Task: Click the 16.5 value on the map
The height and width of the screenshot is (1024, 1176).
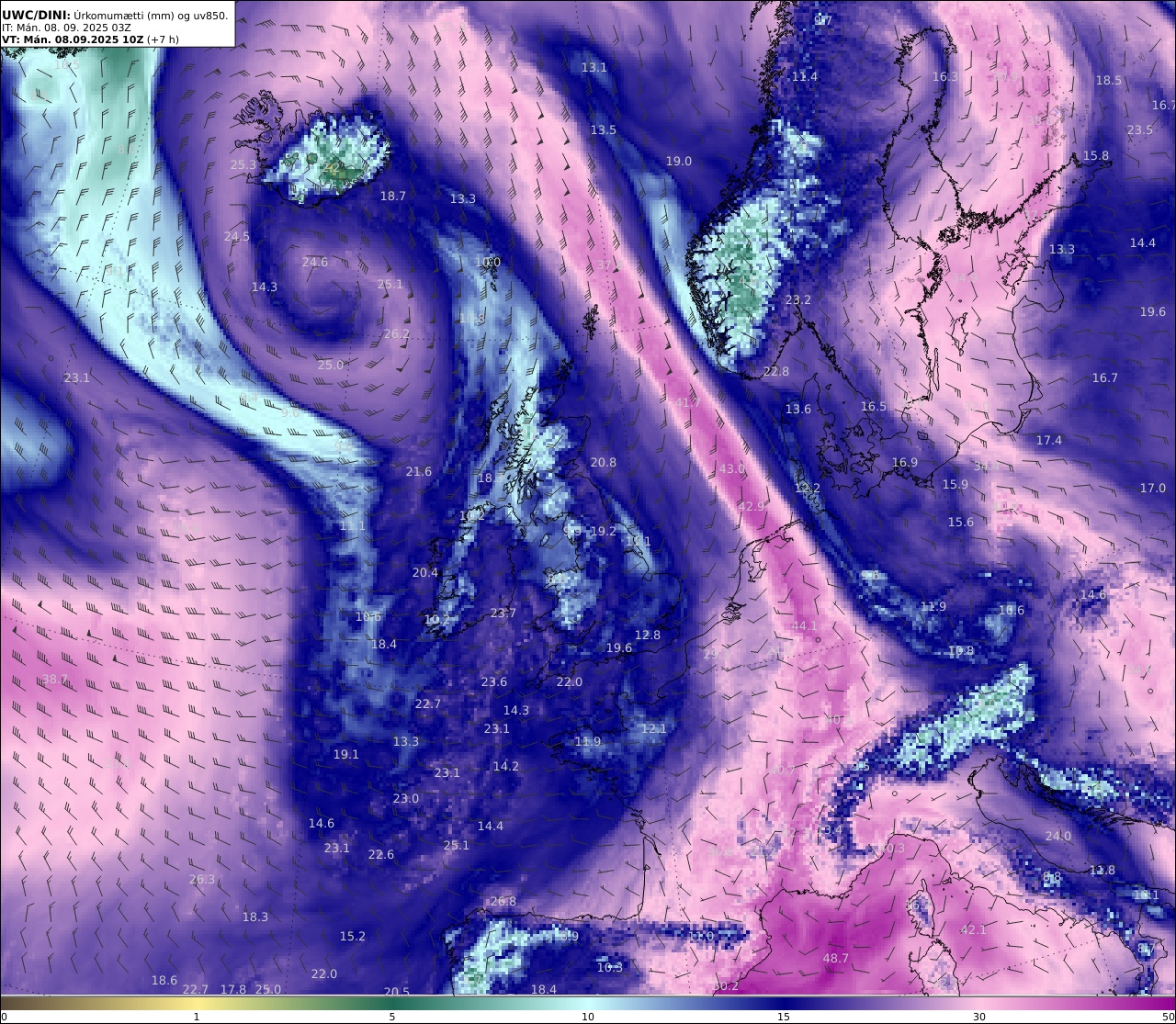Action: [874, 406]
